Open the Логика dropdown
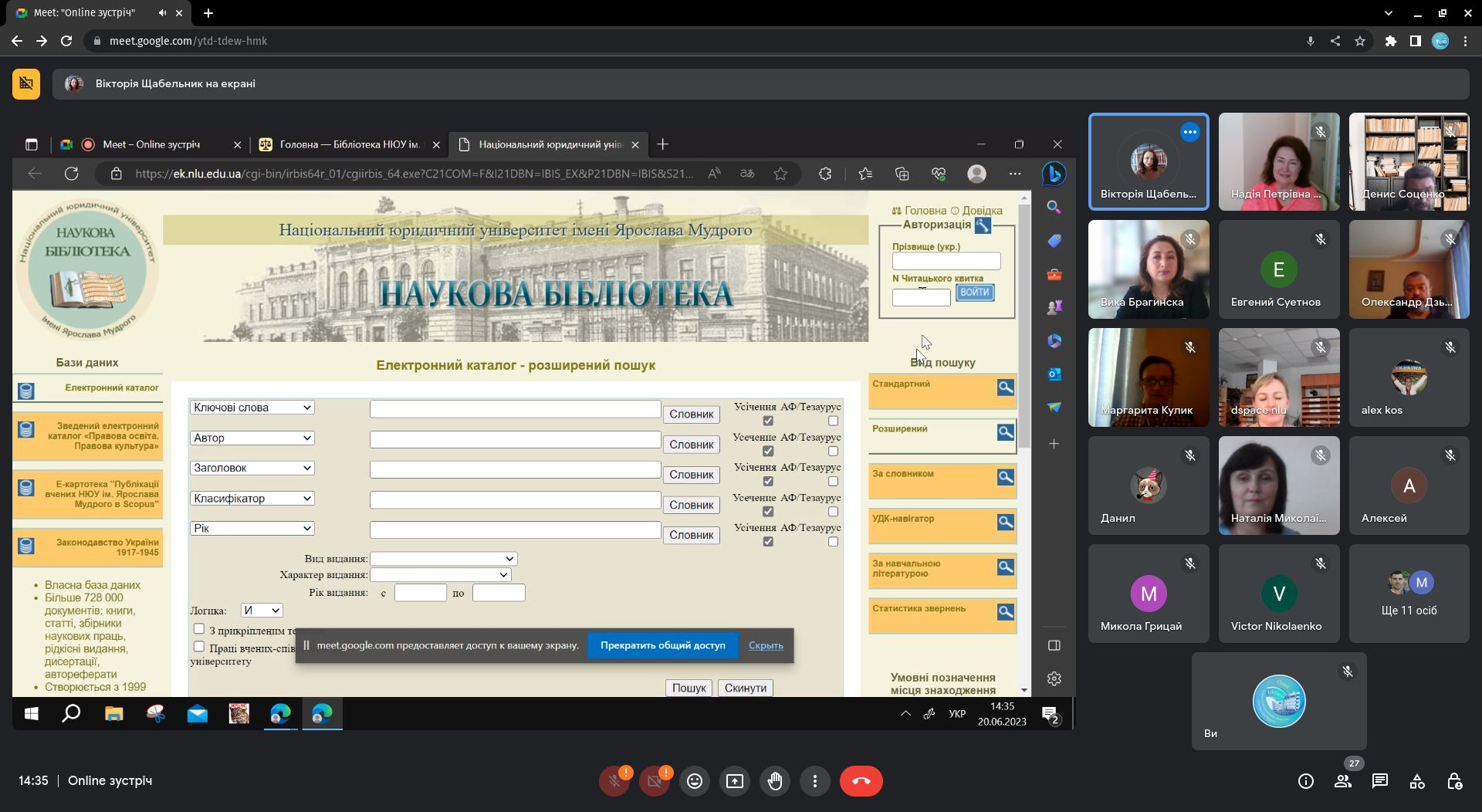The width and height of the screenshot is (1482, 812). coord(261,611)
